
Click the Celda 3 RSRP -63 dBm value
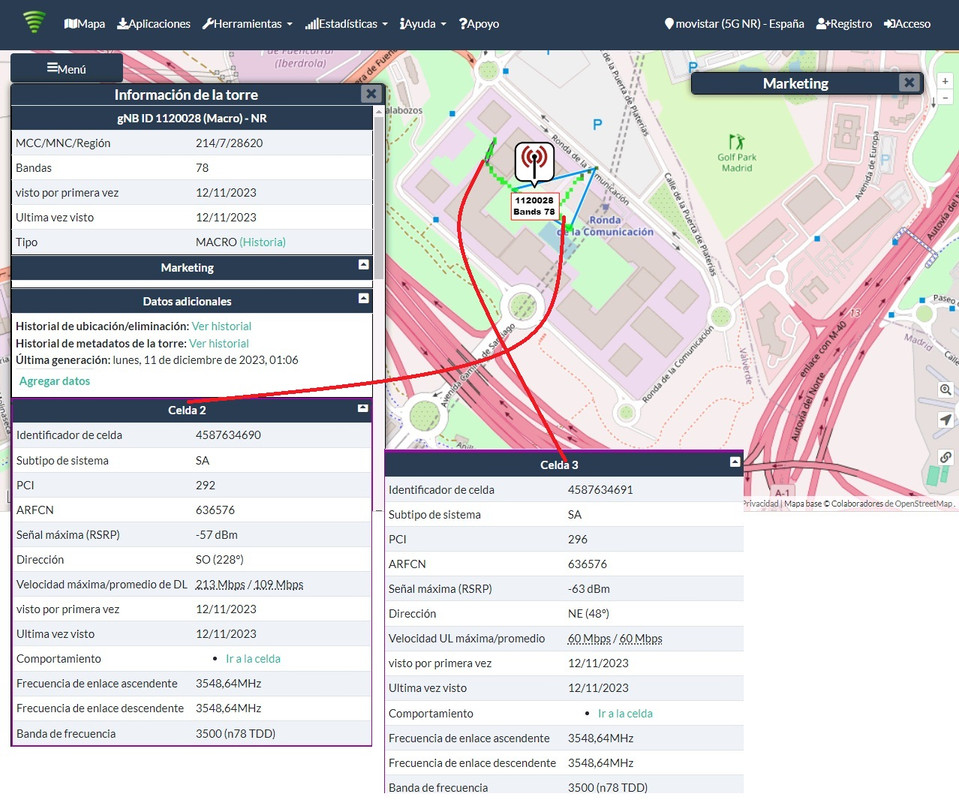pyautogui.click(x=588, y=588)
